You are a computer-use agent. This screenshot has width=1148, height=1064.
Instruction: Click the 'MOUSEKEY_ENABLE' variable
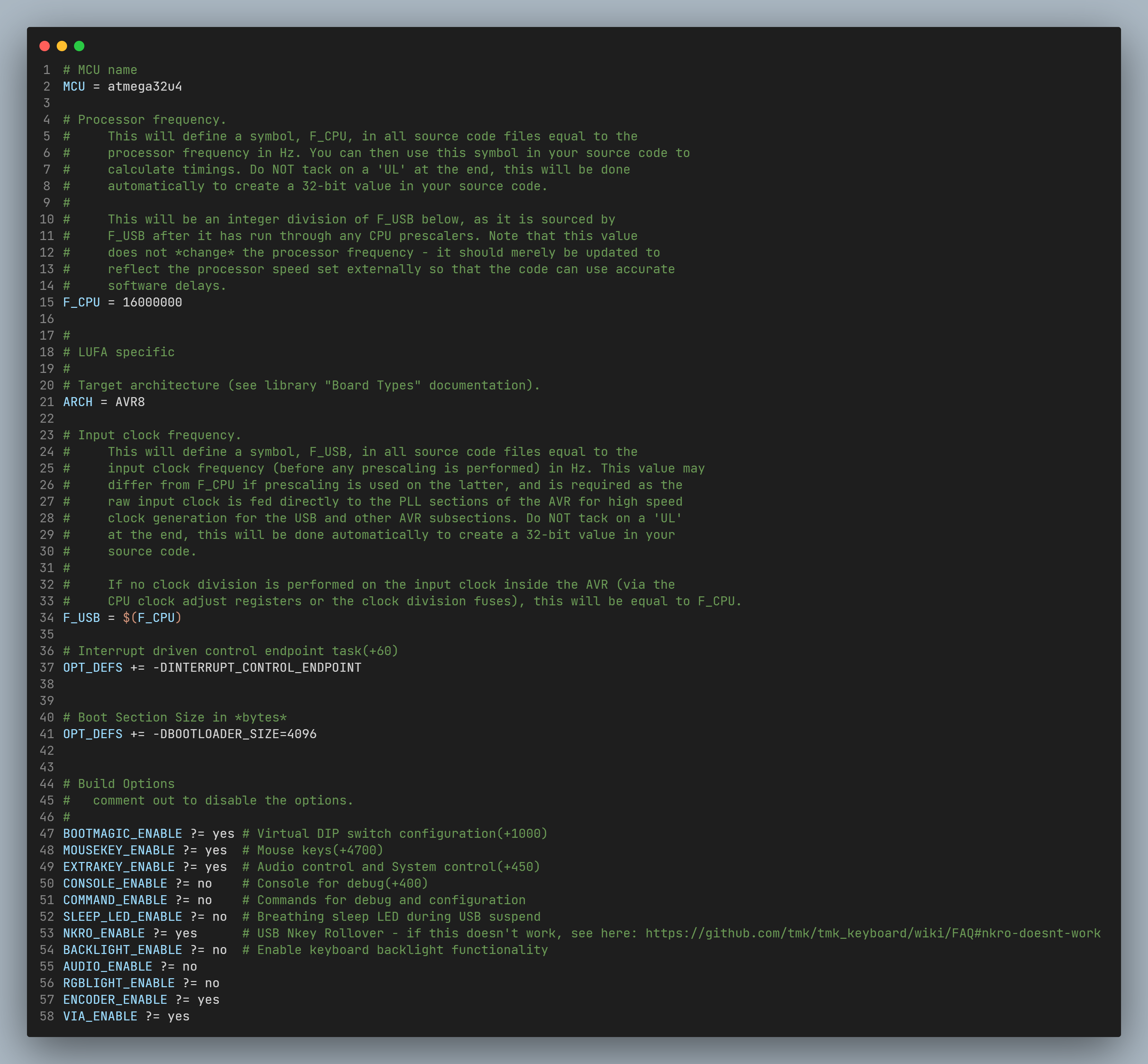[x=119, y=850]
